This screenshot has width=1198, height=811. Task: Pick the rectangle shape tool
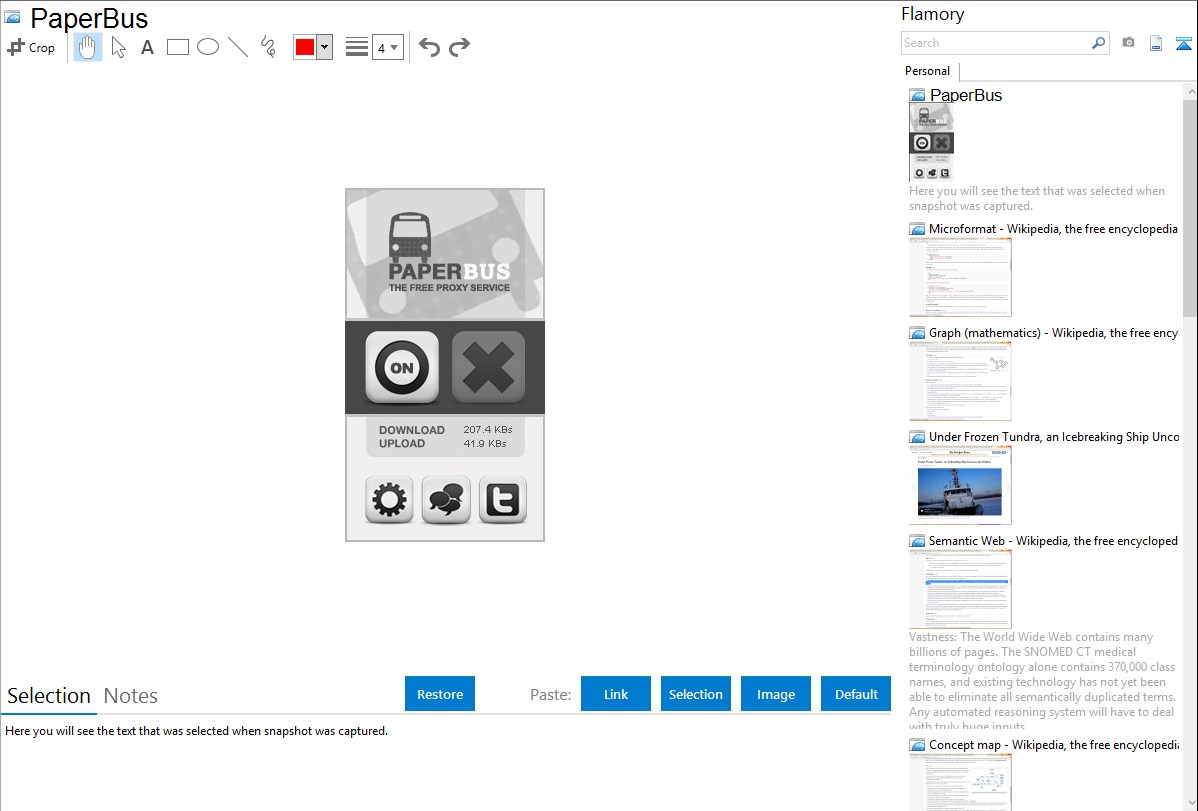(x=177, y=47)
